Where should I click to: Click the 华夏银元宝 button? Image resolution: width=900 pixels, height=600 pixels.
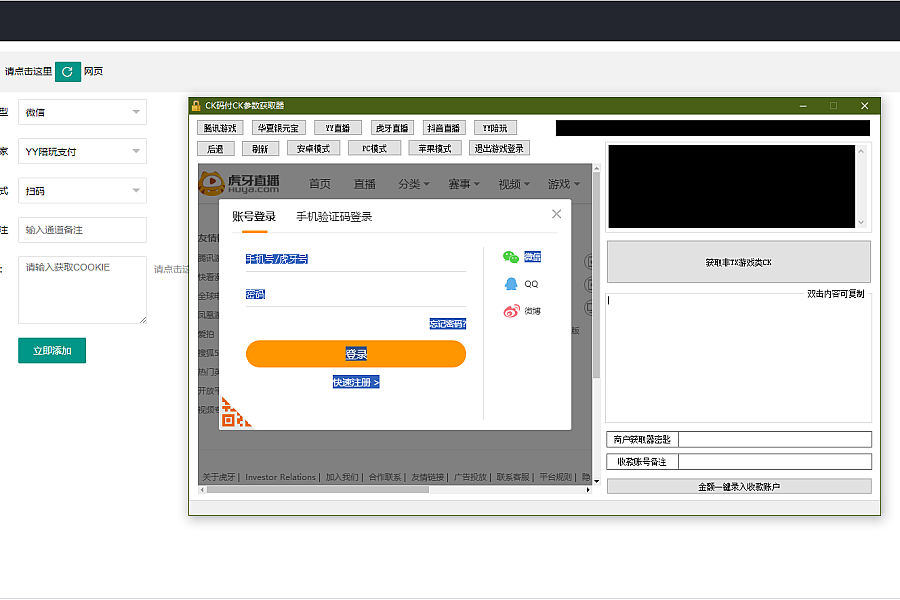point(278,127)
